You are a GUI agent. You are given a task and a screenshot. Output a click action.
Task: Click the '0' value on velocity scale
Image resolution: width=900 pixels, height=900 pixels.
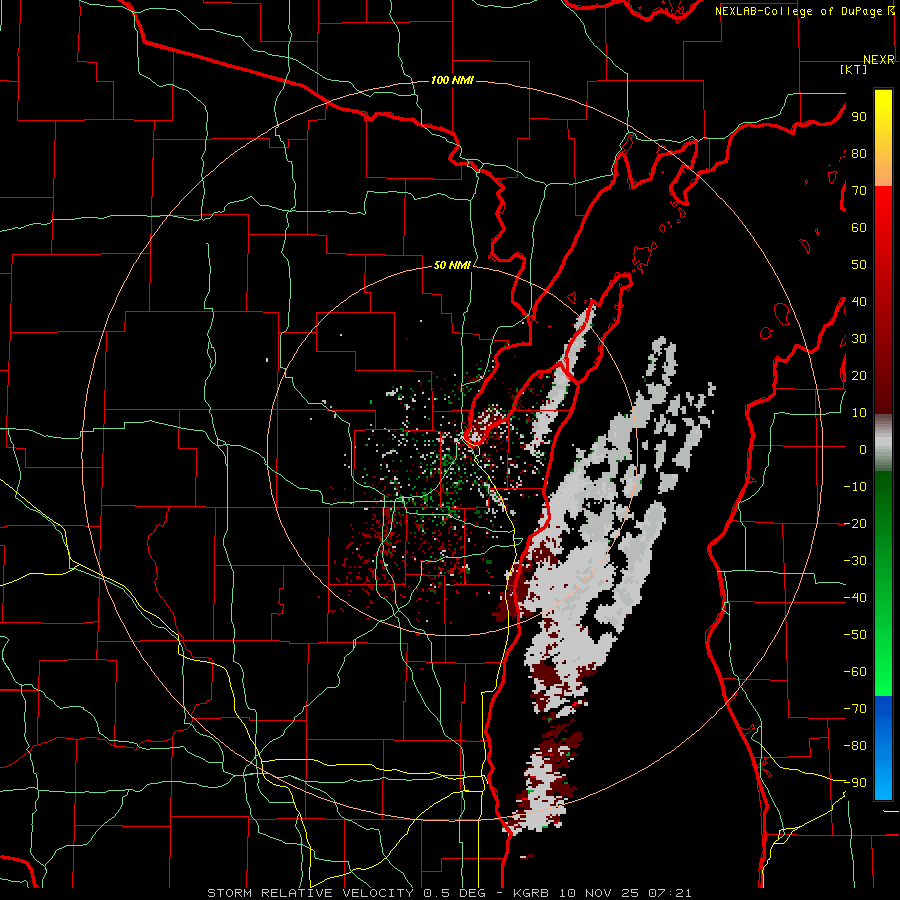[x=863, y=450]
